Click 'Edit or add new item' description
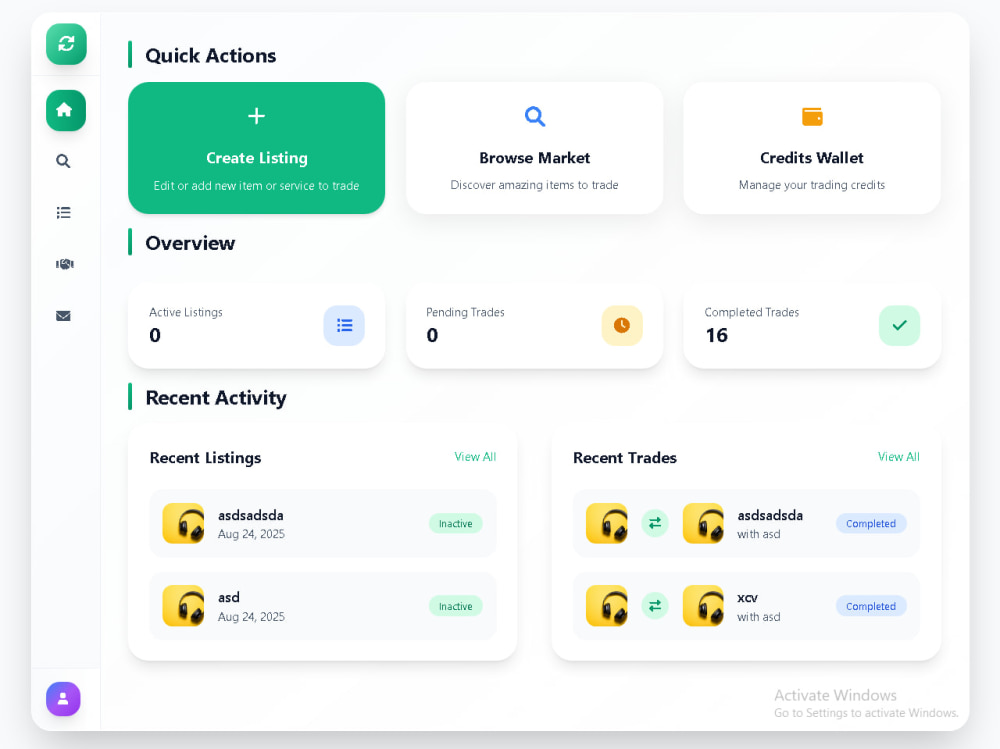1000x749 pixels. (256, 186)
